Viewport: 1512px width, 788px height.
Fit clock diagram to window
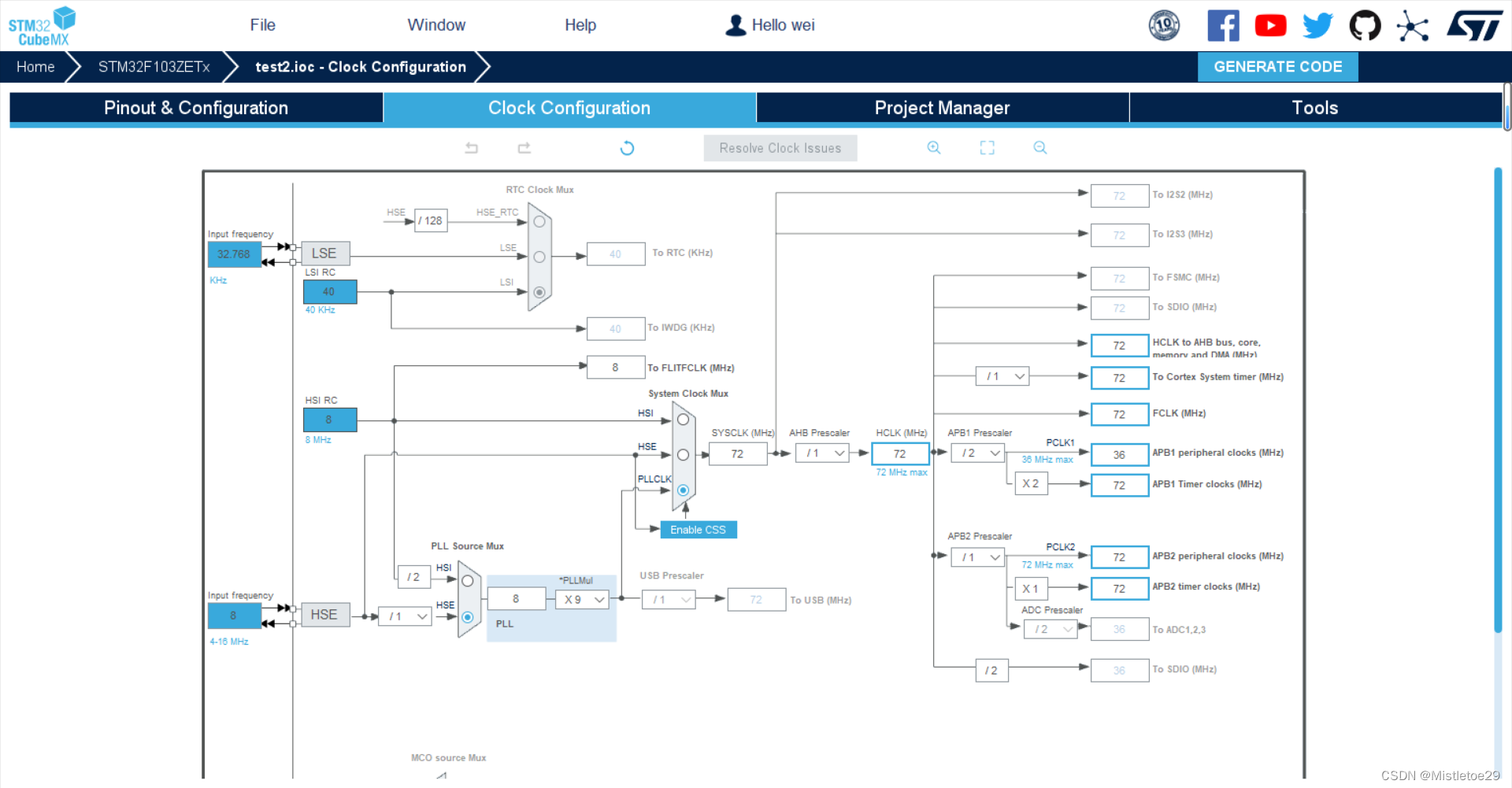pyautogui.click(x=987, y=148)
